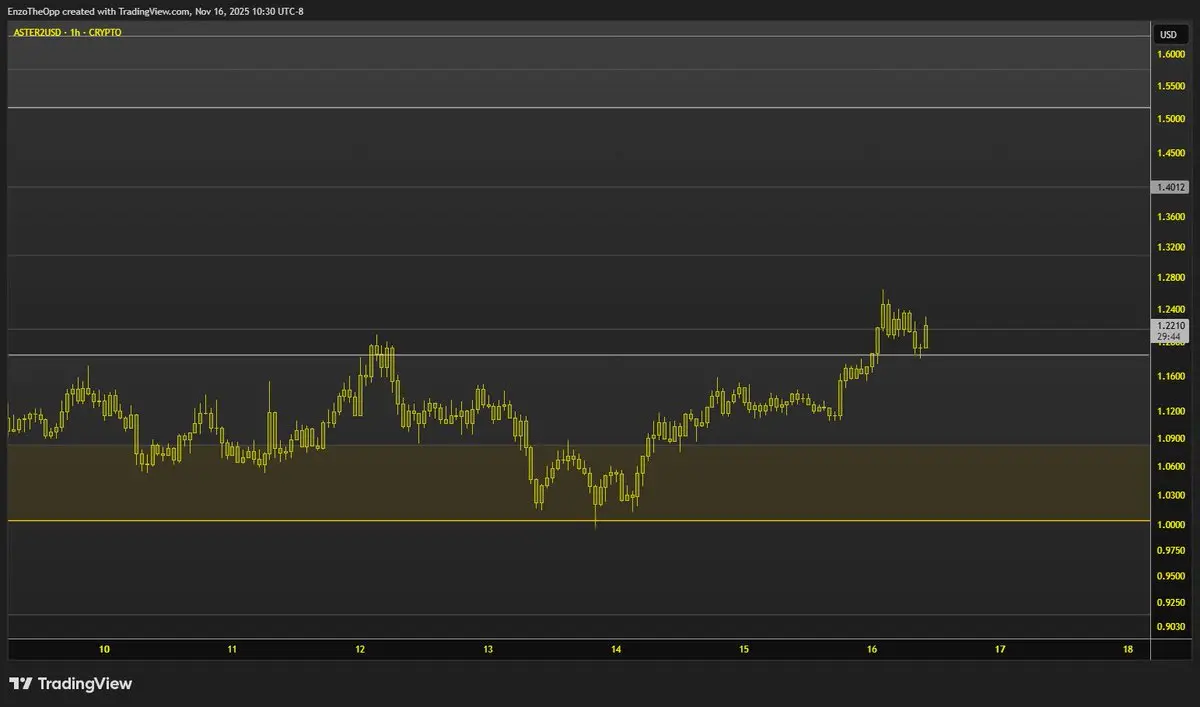Click the 1.0000 price scale label
1200x707 pixels.
pos(1171,526)
